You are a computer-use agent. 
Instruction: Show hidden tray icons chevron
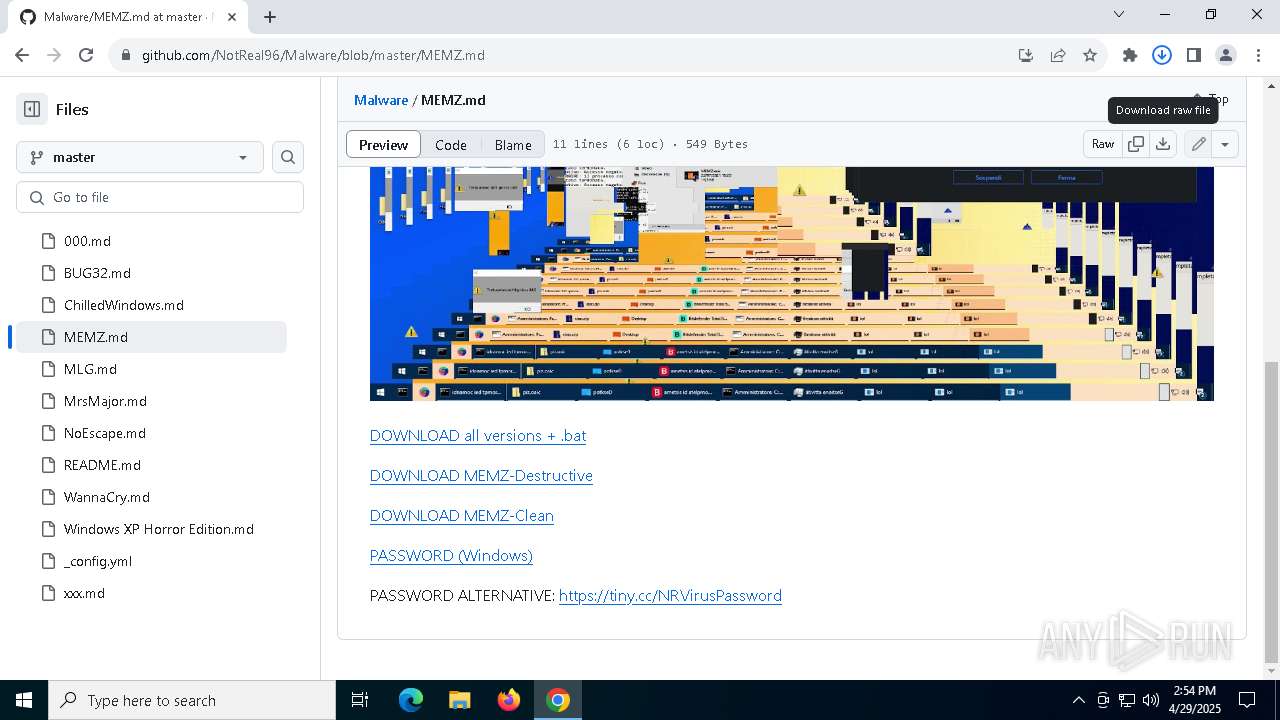1078,700
